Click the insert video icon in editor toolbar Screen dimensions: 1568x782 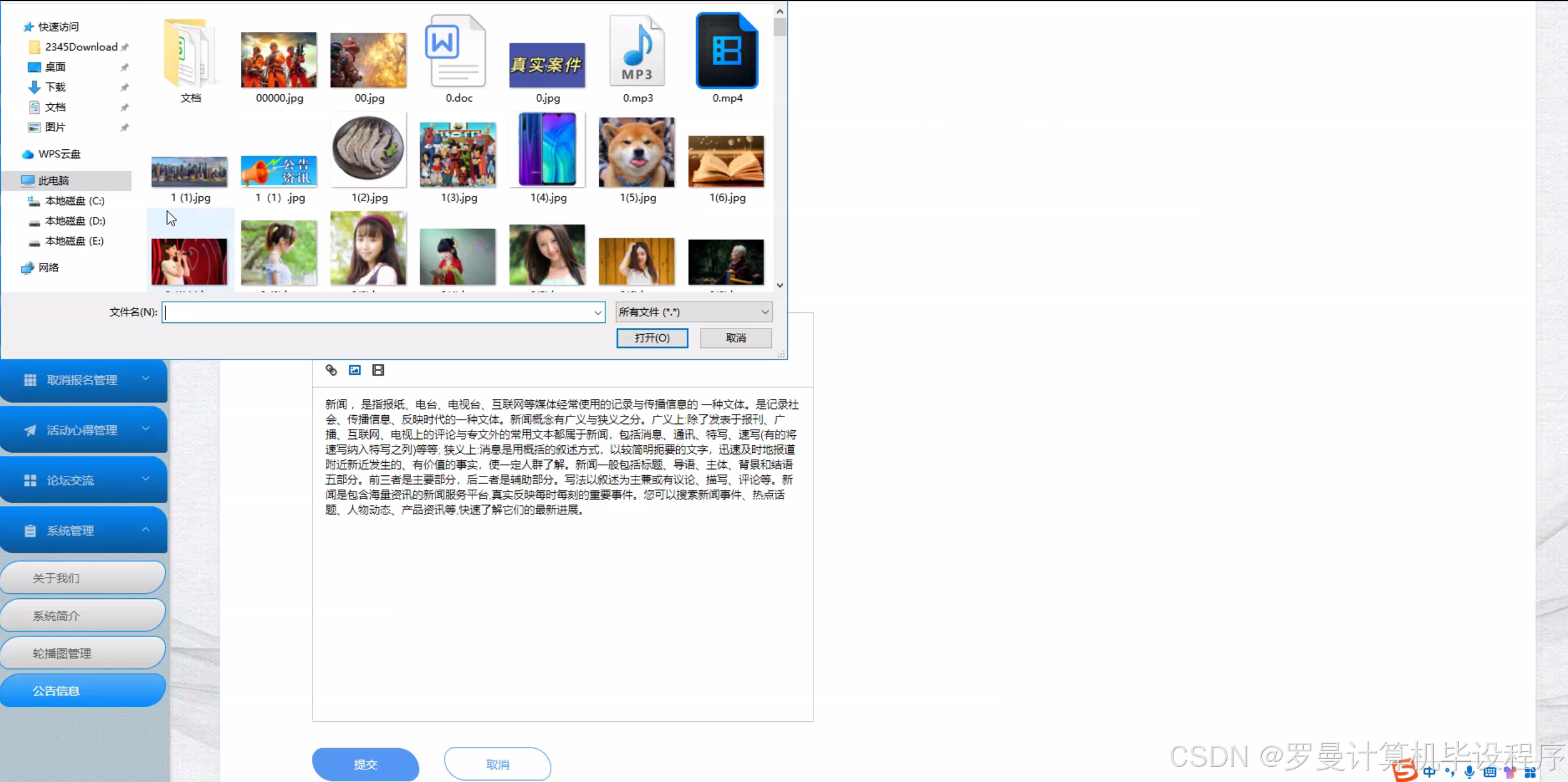[378, 370]
